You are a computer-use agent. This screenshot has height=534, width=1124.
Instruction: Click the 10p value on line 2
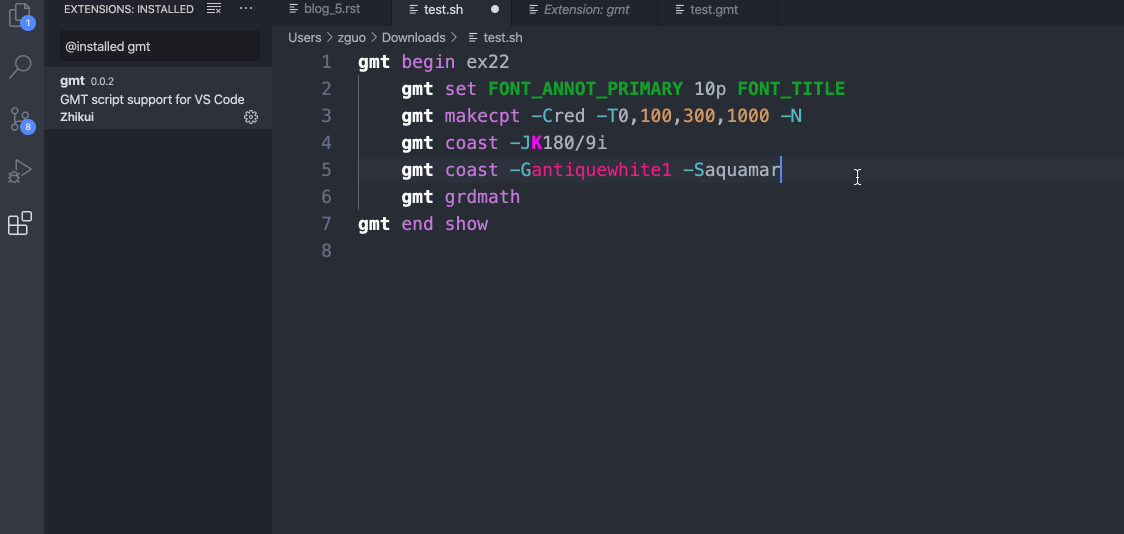(x=710, y=89)
